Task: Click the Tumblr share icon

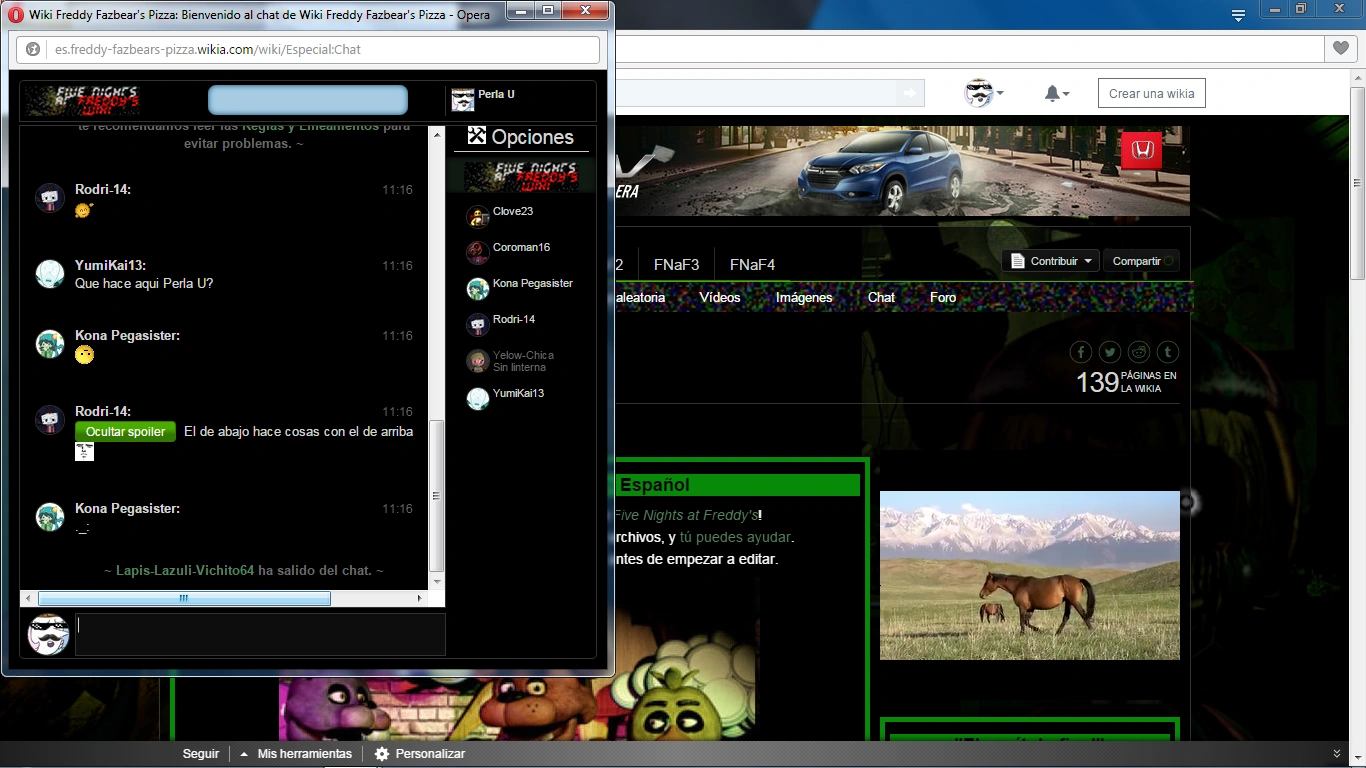Action: (1167, 352)
